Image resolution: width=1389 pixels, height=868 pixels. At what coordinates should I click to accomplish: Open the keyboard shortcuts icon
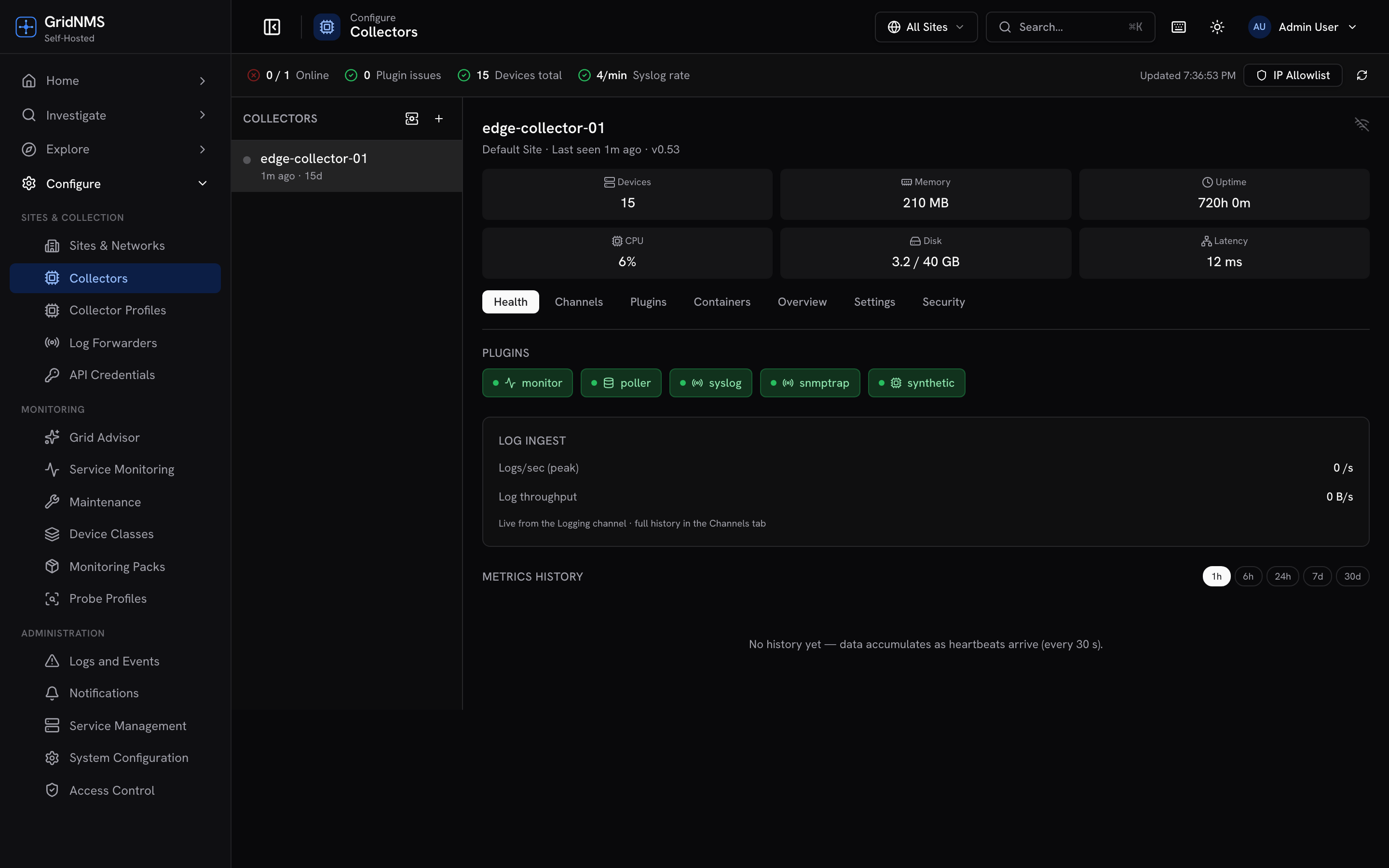click(x=1178, y=27)
